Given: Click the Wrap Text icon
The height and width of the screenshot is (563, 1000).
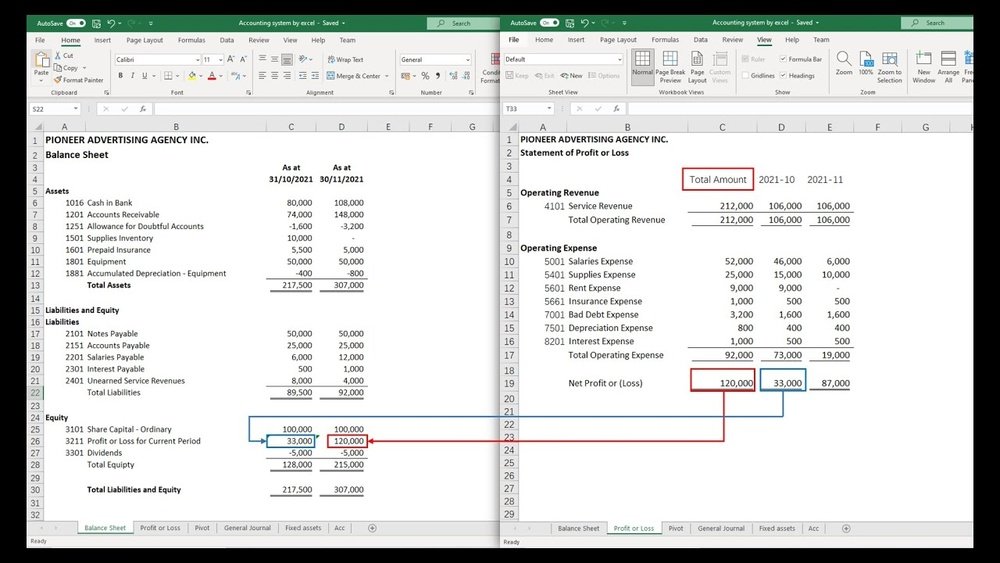Looking at the screenshot, I should pos(345,60).
